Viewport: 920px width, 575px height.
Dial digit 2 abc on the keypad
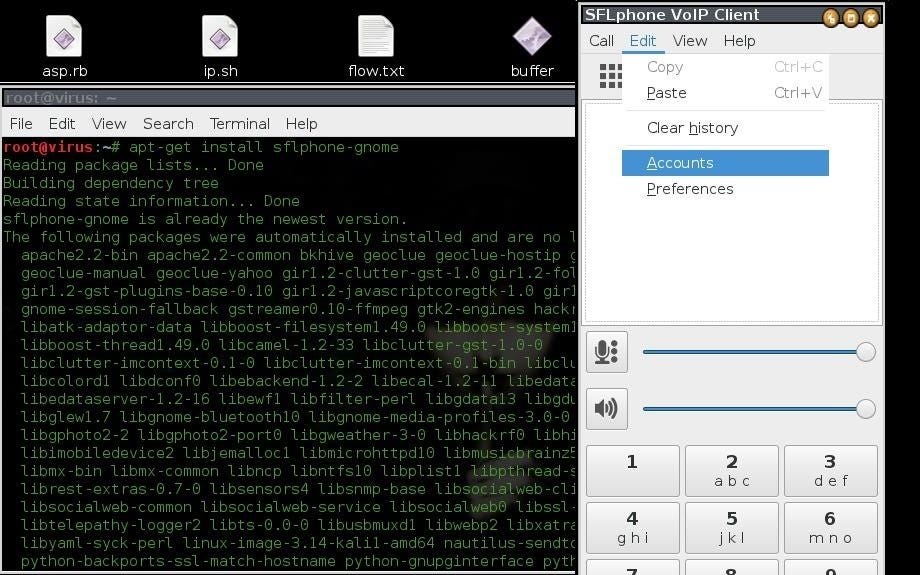732,471
